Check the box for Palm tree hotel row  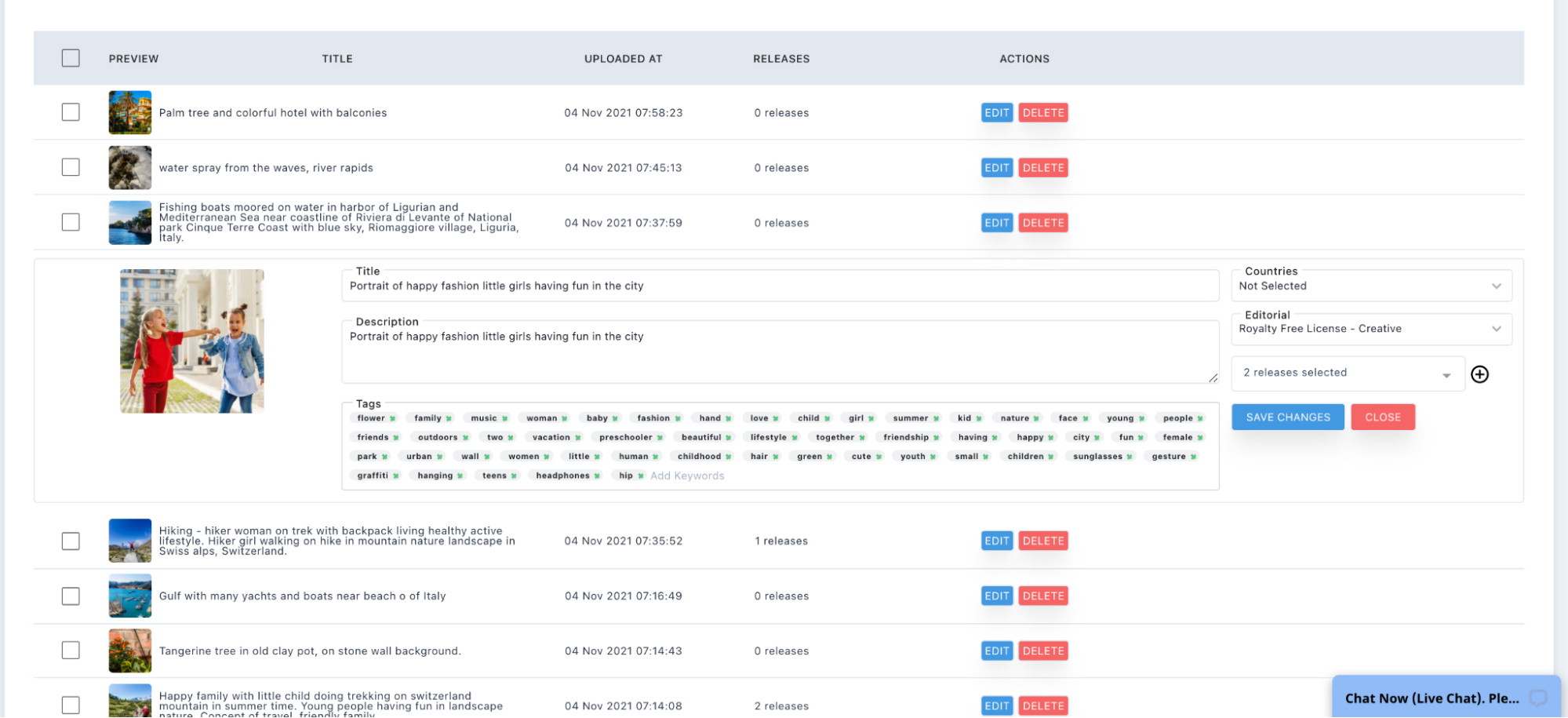coord(71,112)
